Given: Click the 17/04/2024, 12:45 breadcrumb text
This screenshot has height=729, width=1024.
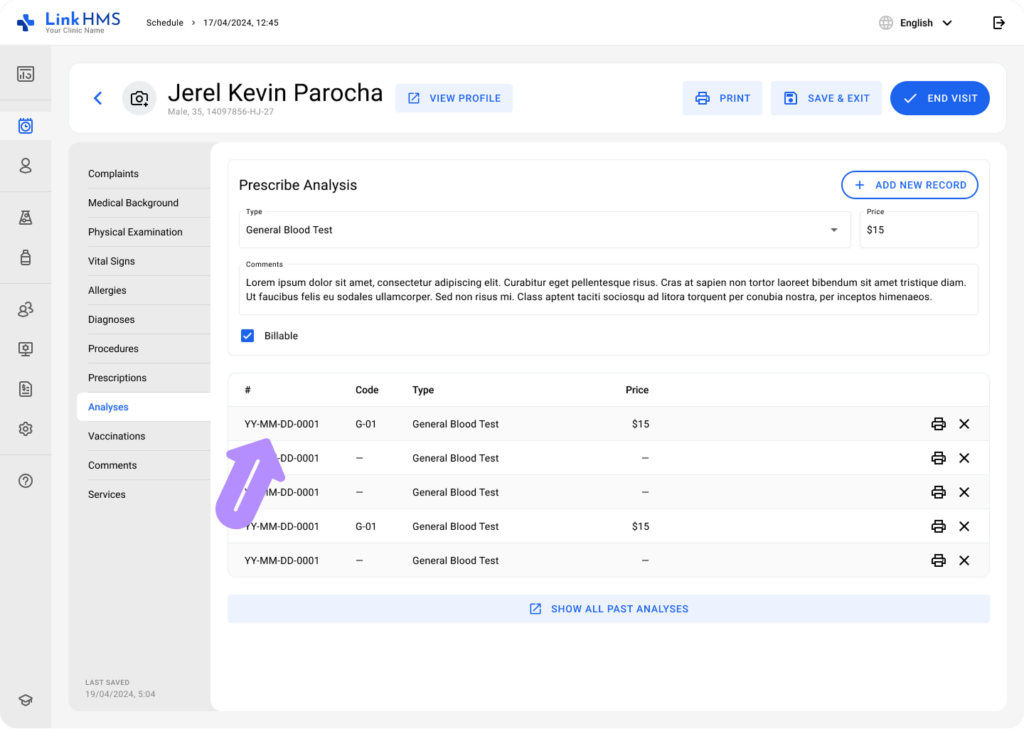Looking at the screenshot, I should (x=241, y=23).
